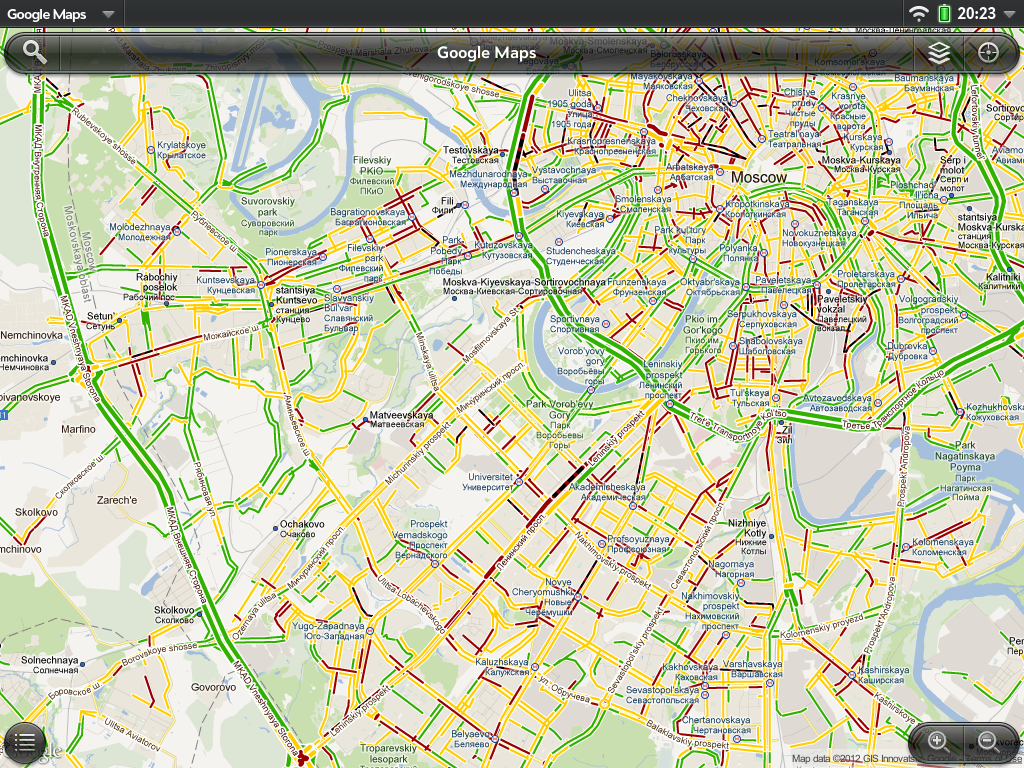Open the list menu button bottom-left
1024x768 pixels.
(x=25, y=742)
